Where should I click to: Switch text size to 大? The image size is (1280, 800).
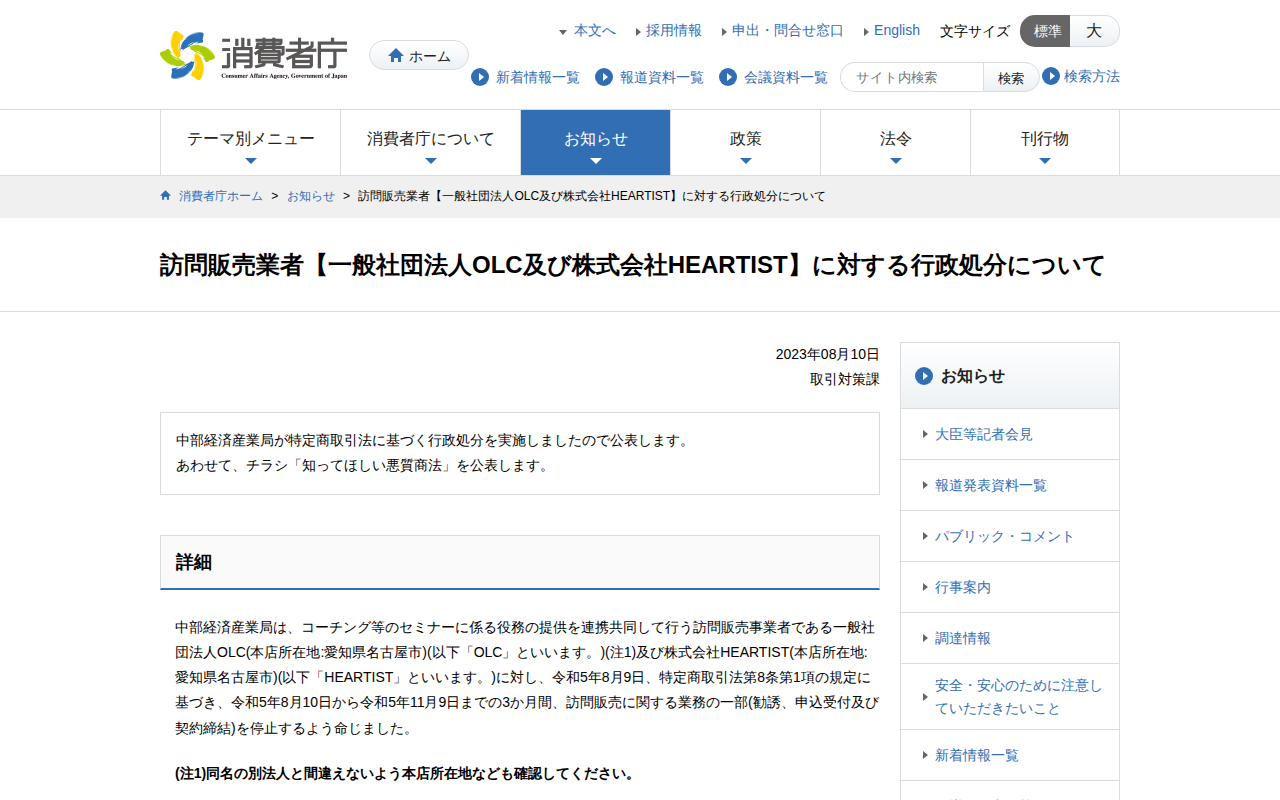[1094, 31]
